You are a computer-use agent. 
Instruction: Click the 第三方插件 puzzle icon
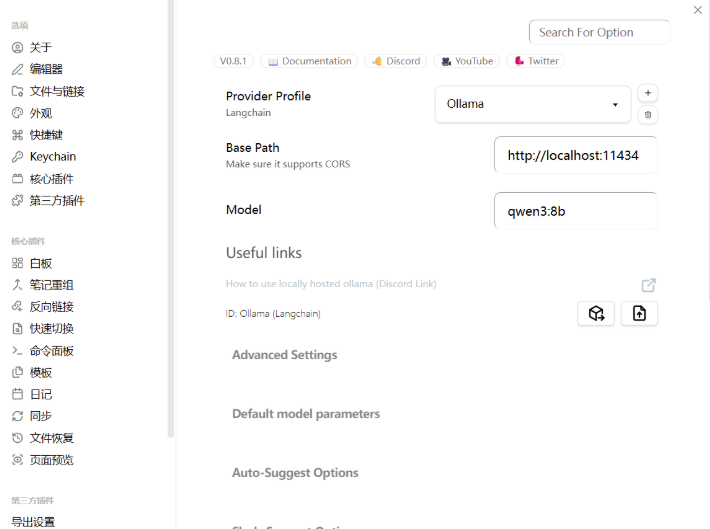point(17,201)
